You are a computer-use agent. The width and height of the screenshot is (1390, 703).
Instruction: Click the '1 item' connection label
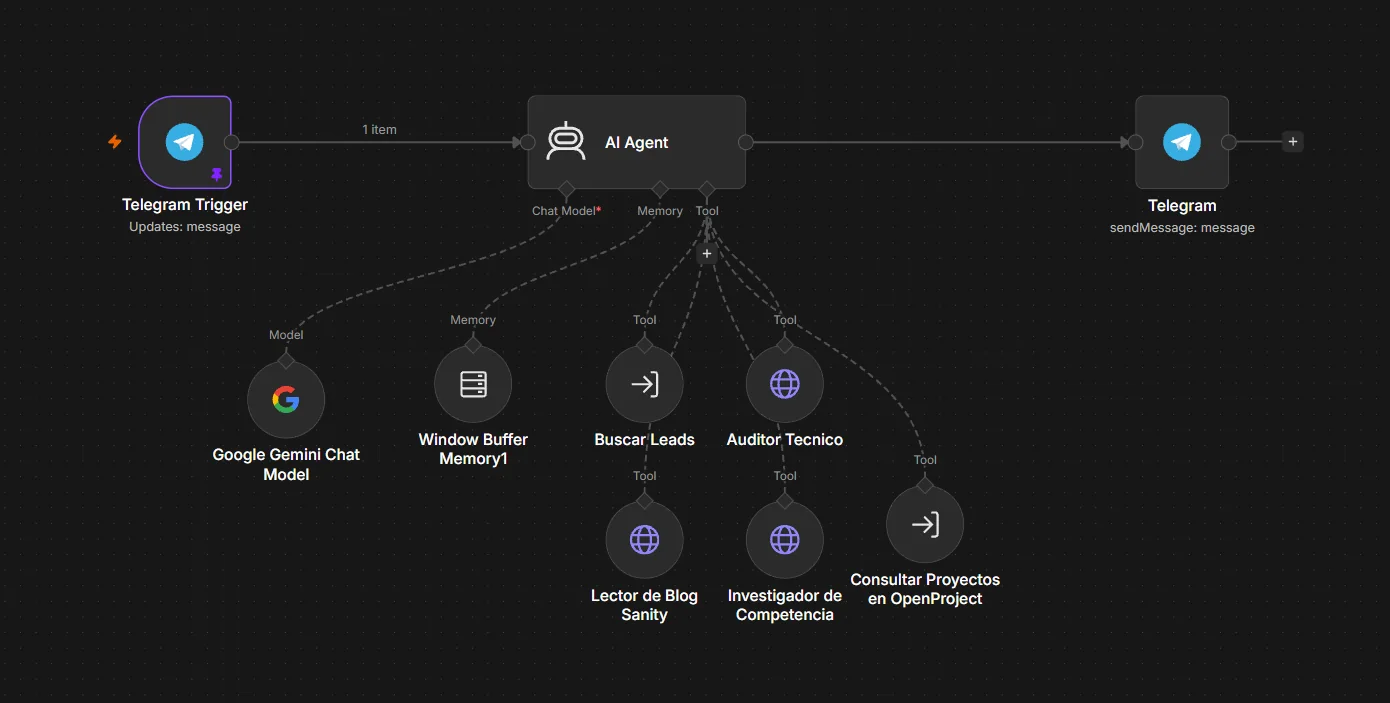tap(379, 130)
